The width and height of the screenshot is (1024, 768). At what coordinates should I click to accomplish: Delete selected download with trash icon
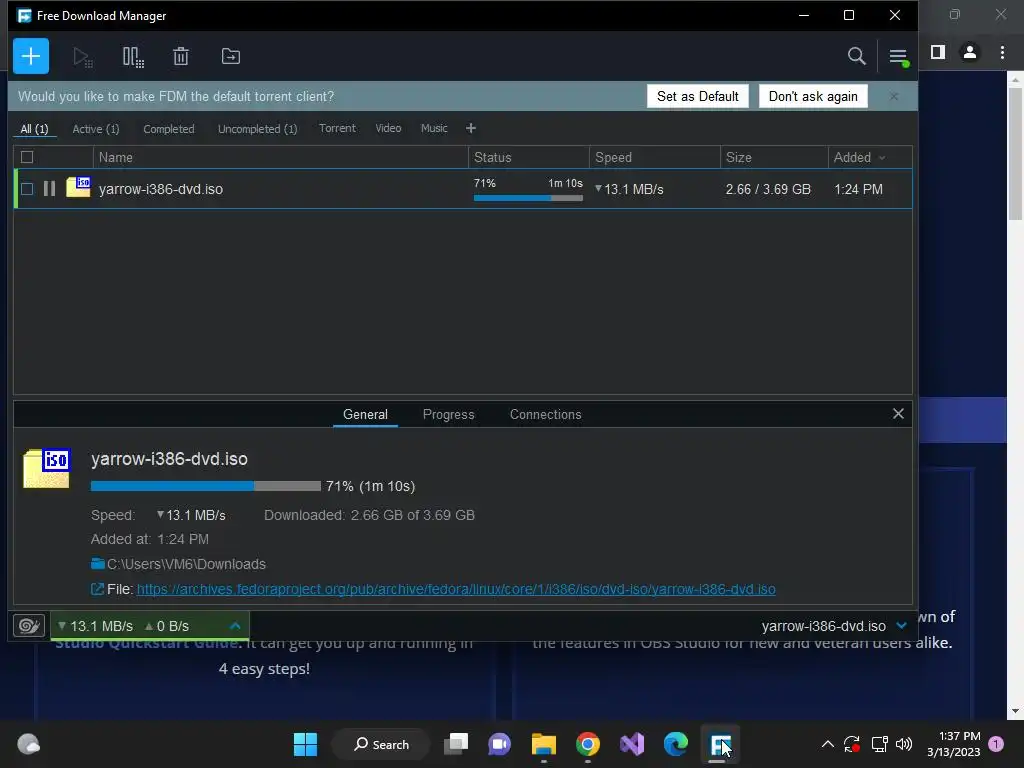(181, 56)
